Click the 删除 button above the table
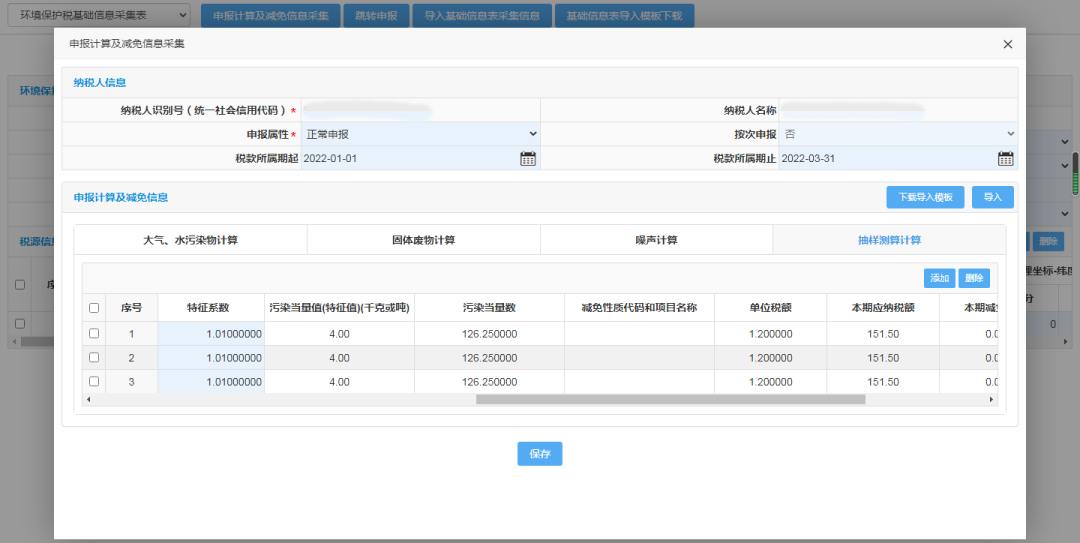This screenshot has width=1080, height=543. [x=974, y=278]
